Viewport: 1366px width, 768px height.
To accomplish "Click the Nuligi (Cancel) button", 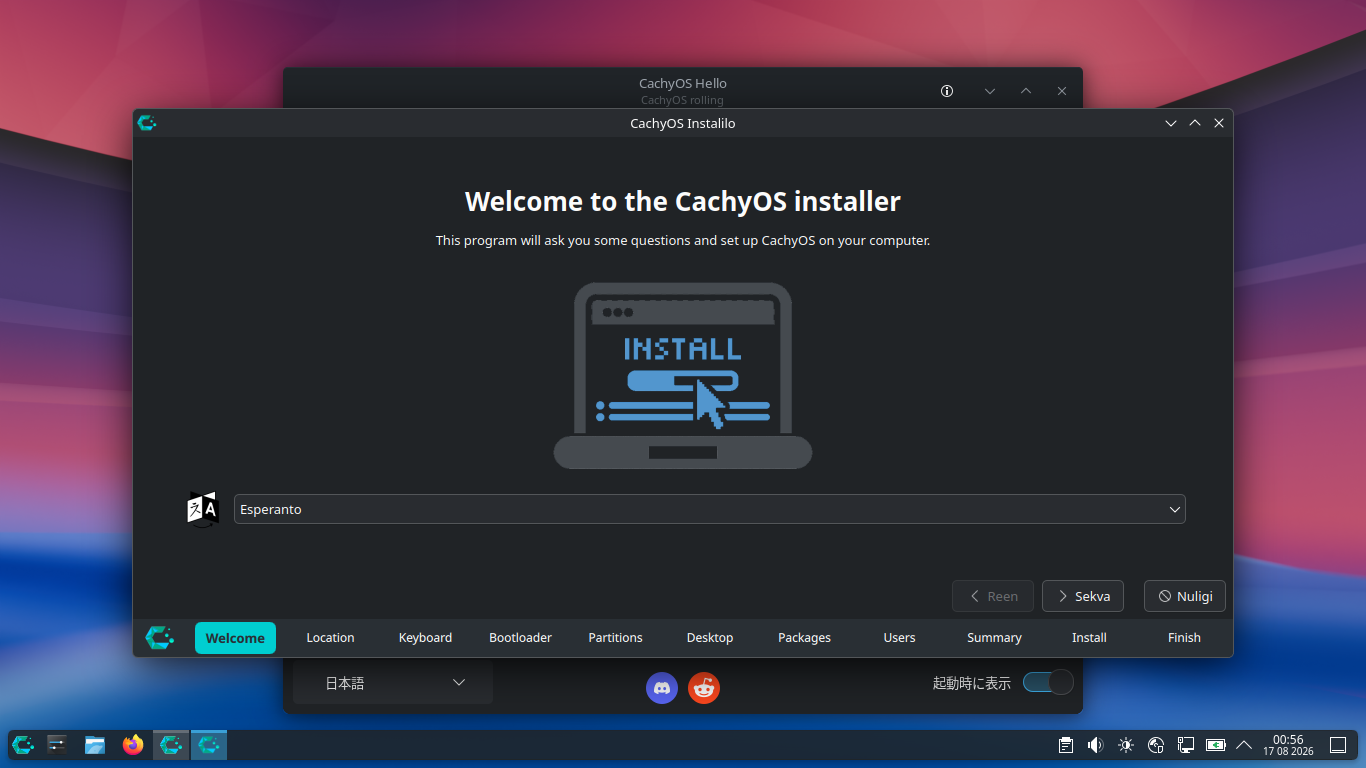I will [x=1185, y=596].
